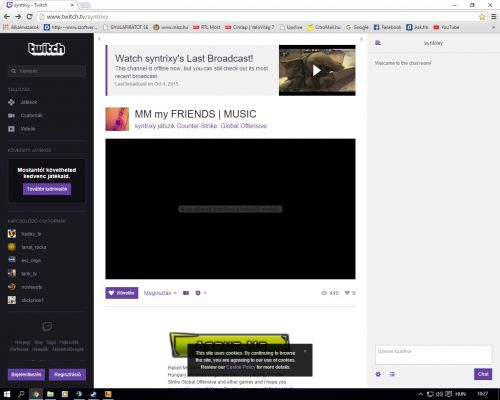Viewport: 500px width, 400px height.
Task: Open the Facebook bookmark
Action: click(x=387, y=27)
